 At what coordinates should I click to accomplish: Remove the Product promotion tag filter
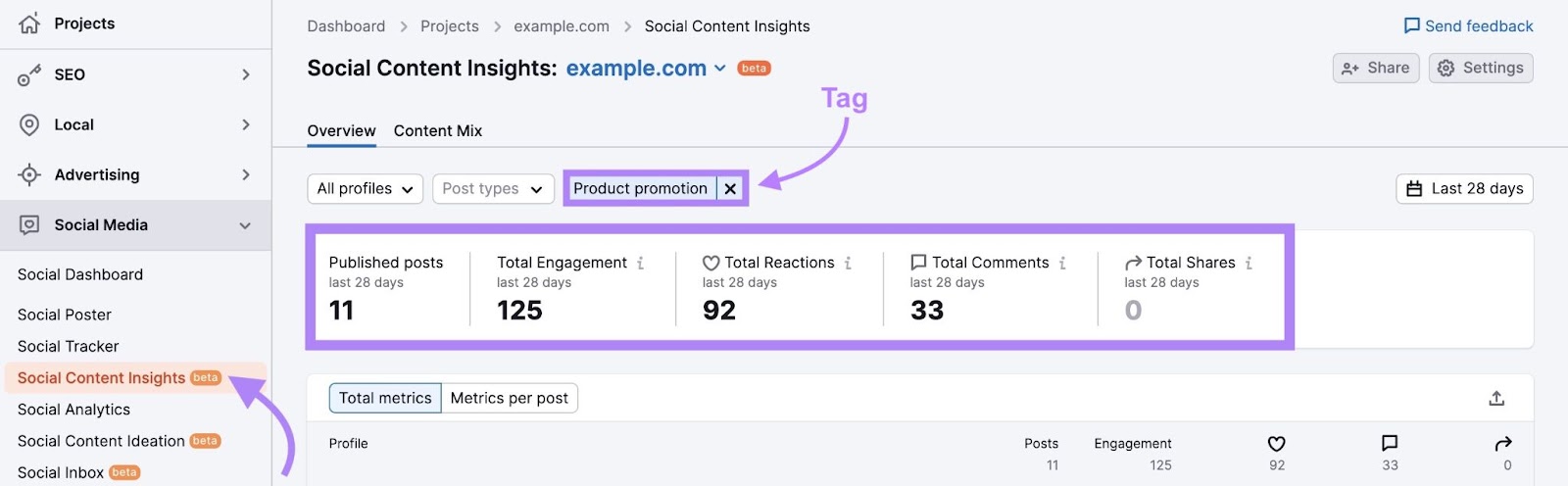click(730, 189)
